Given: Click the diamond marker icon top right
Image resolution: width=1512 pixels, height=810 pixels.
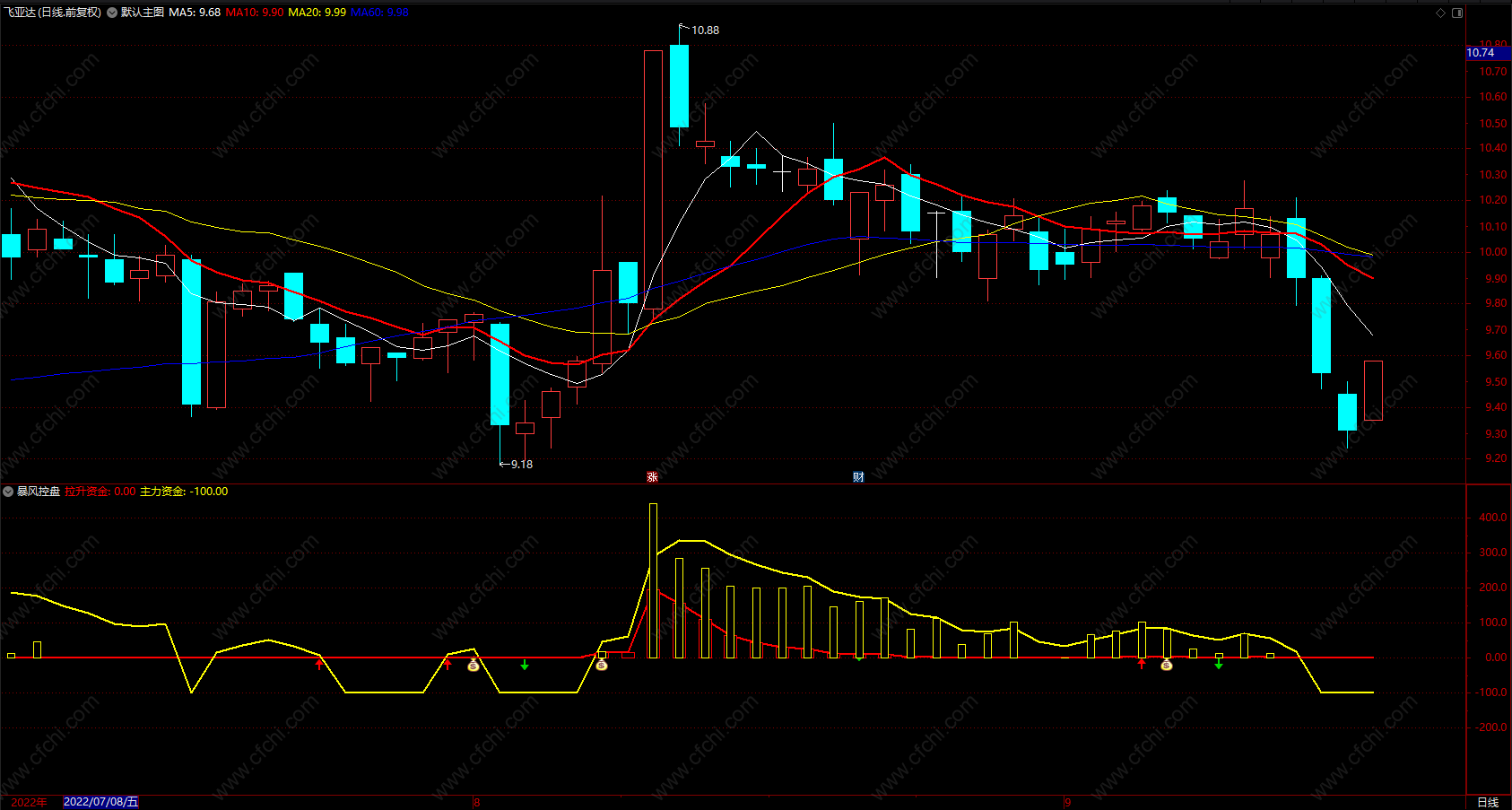Looking at the screenshot, I should point(1441,13).
